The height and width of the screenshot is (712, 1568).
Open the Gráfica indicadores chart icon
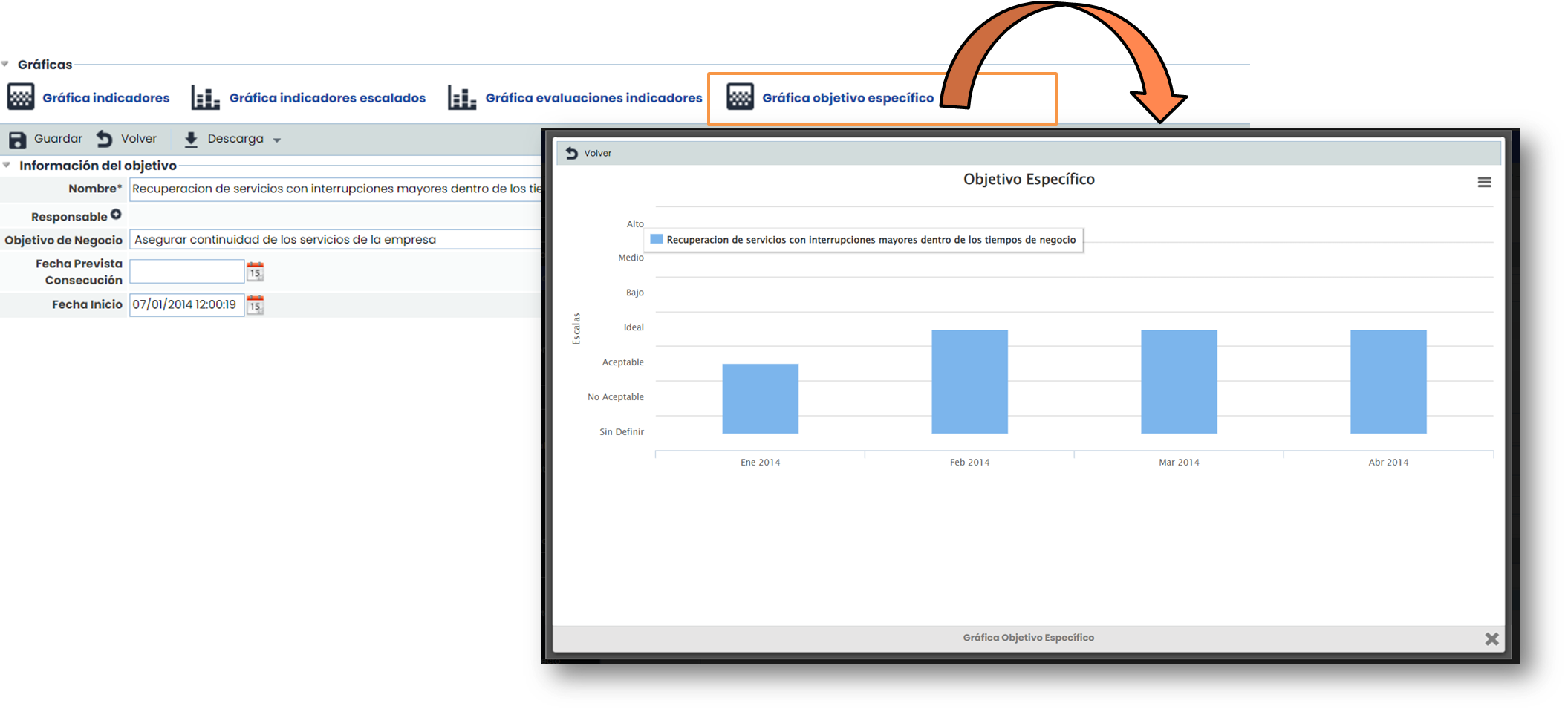pyautogui.click(x=21, y=97)
